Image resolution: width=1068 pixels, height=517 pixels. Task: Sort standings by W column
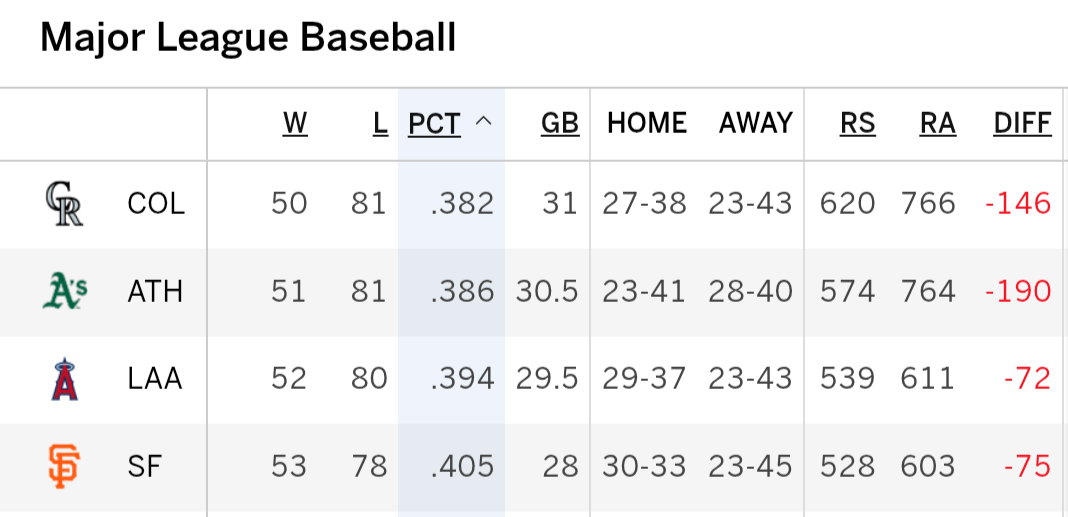point(295,123)
